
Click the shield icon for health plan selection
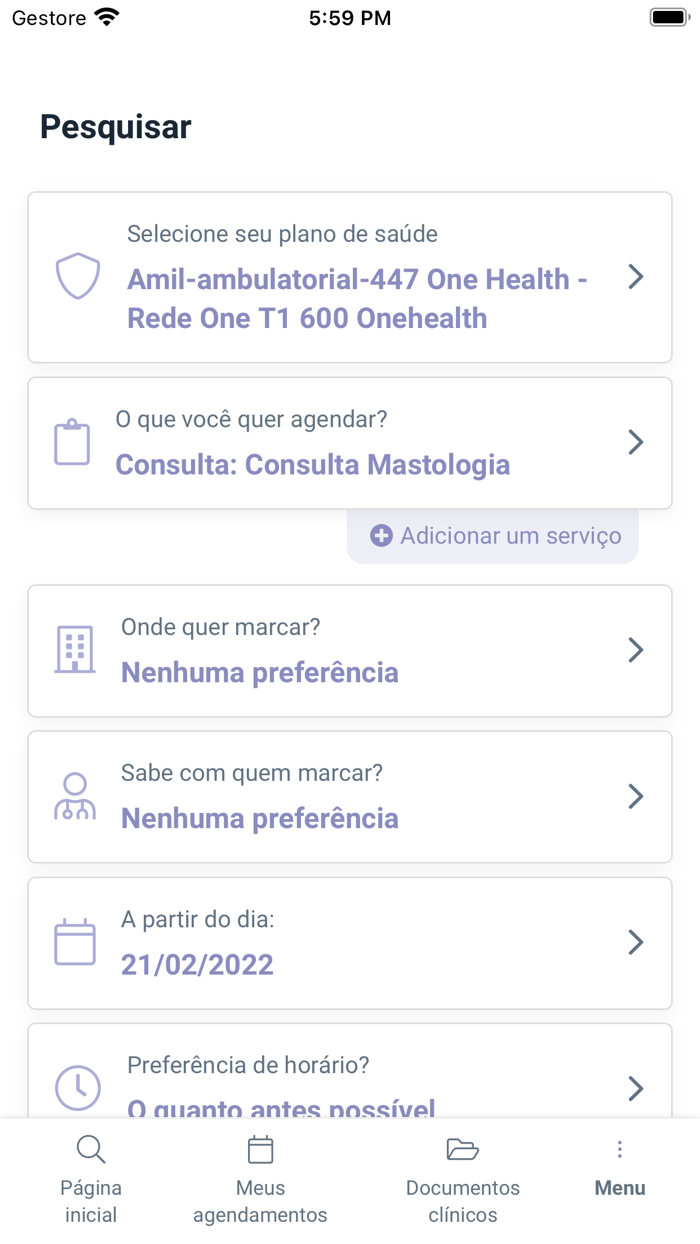(77, 276)
